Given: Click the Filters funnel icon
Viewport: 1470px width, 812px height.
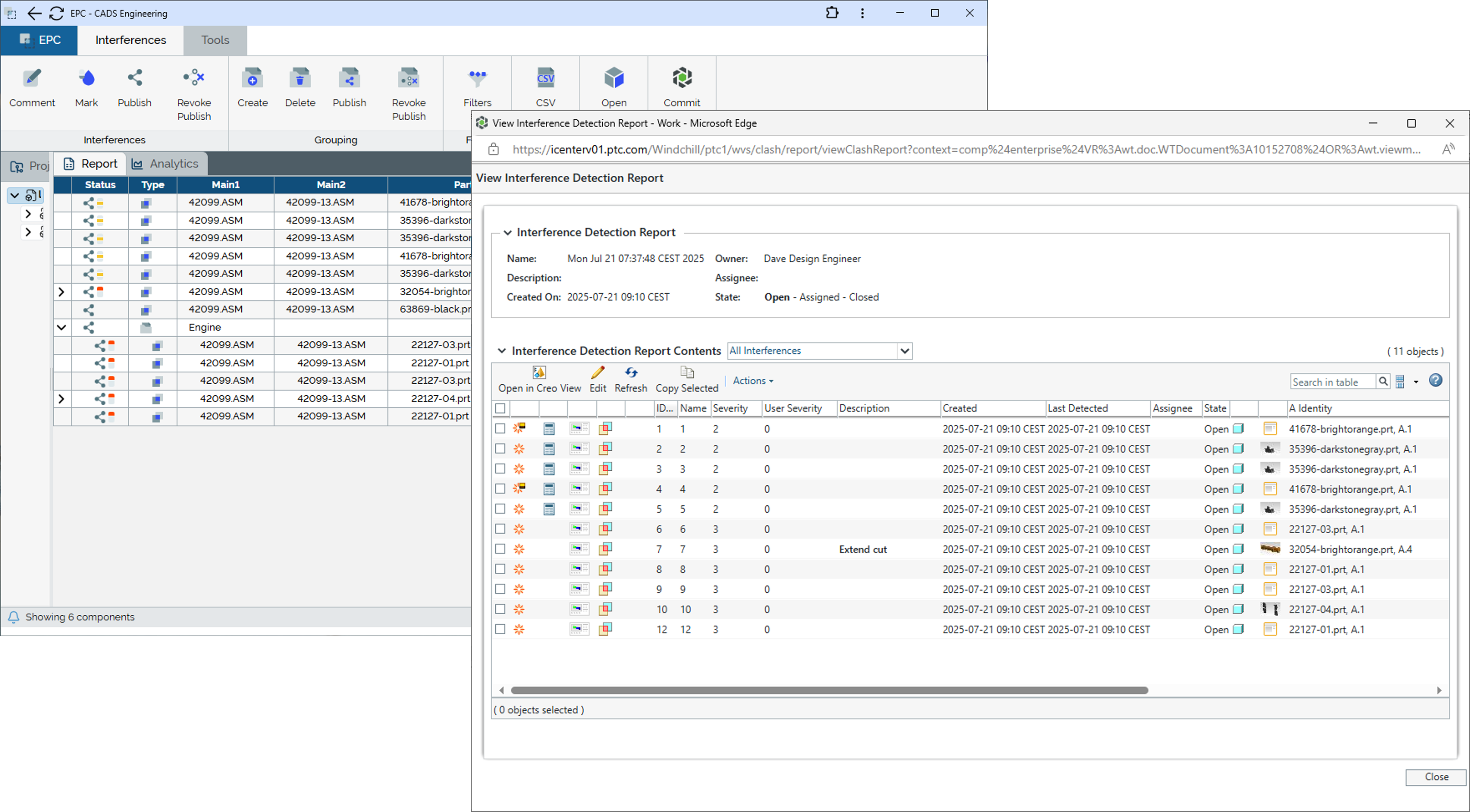Looking at the screenshot, I should tap(477, 78).
